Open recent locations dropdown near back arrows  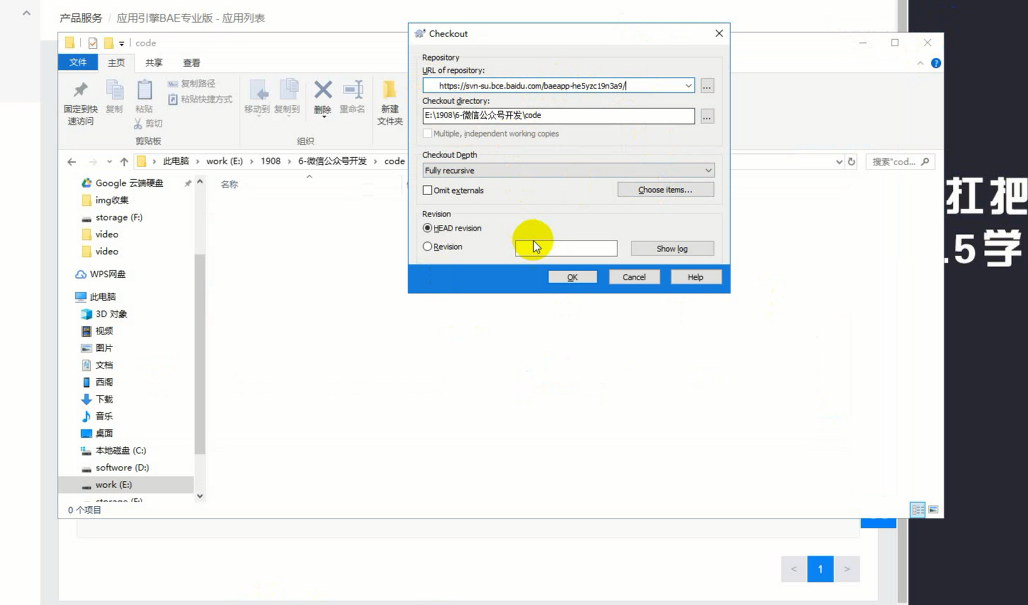click(109, 161)
